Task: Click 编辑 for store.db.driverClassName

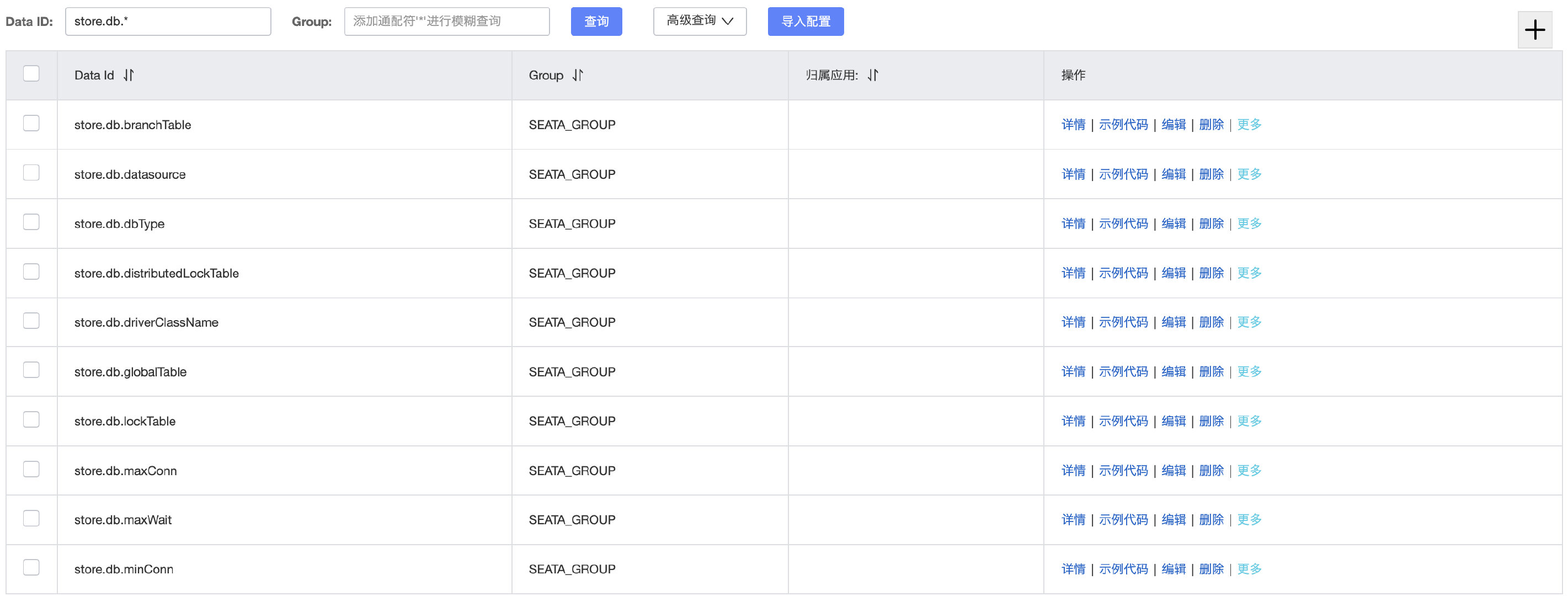Action: (x=1174, y=322)
